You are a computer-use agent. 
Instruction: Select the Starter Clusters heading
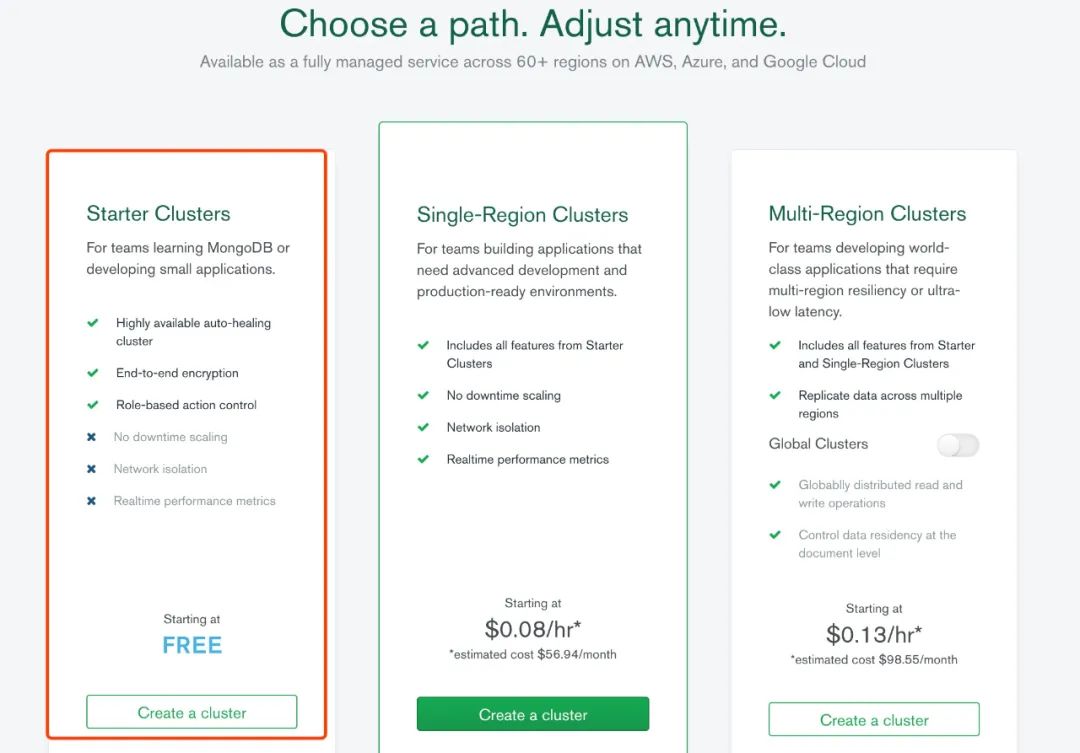(158, 214)
